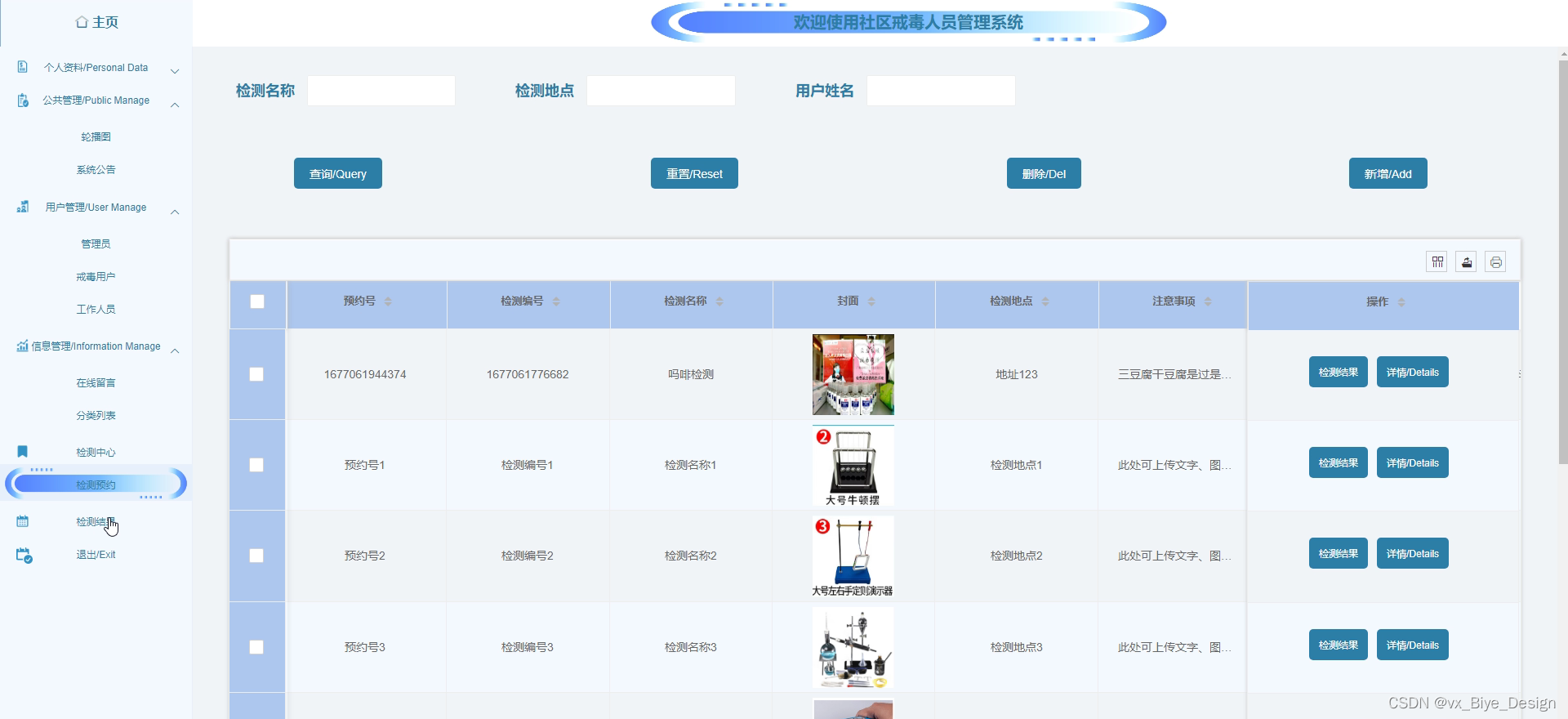Click the 删除/Del button

[1044, 173]
